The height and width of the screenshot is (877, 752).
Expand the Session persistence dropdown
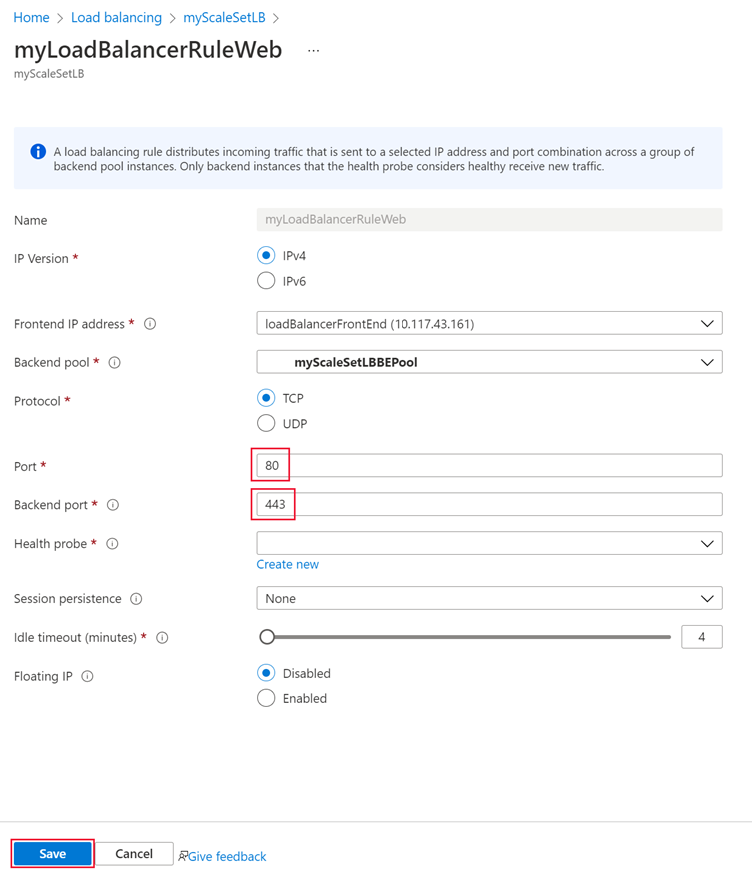pyautogui.click(x=489, y=599)
